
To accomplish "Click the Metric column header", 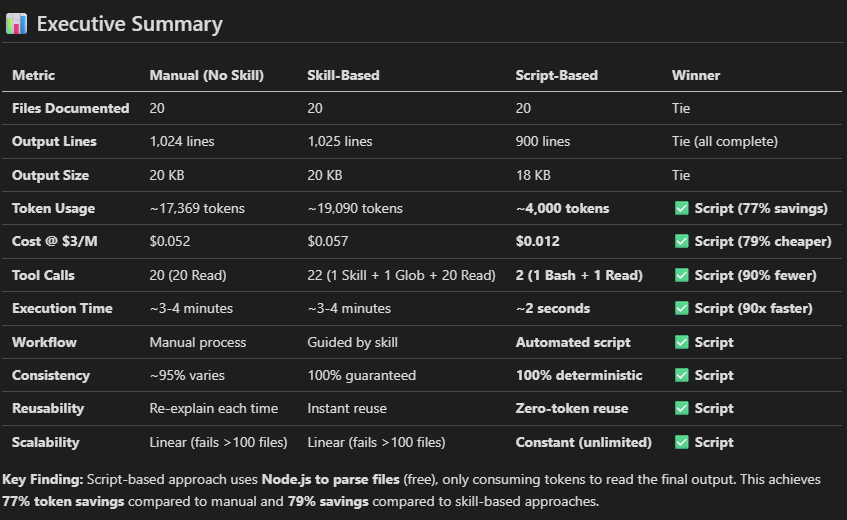I will [33, 75].
